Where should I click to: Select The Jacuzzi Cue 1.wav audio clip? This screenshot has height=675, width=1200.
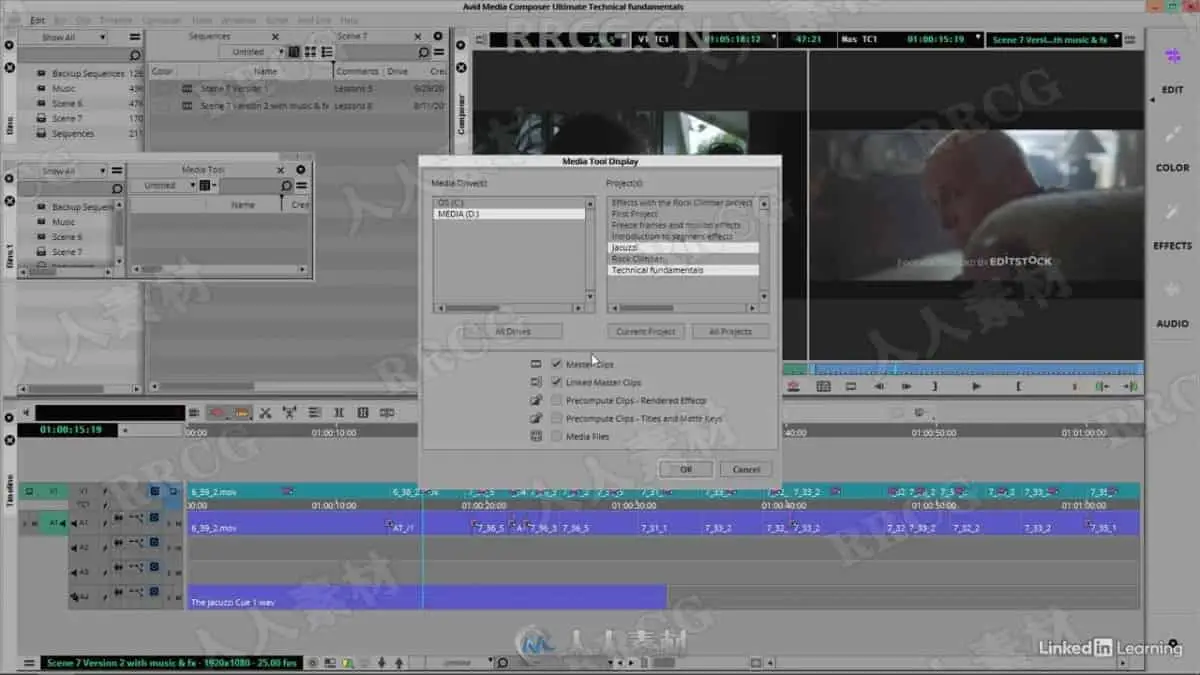click(x=427, y=598)
